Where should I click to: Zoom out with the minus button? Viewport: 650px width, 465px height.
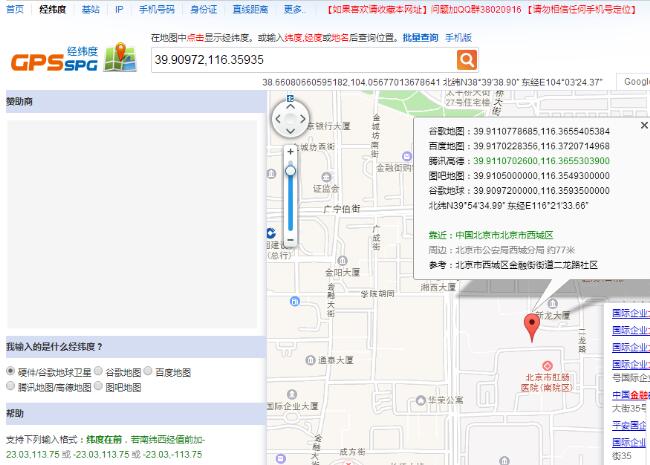(x=291, y=240)
